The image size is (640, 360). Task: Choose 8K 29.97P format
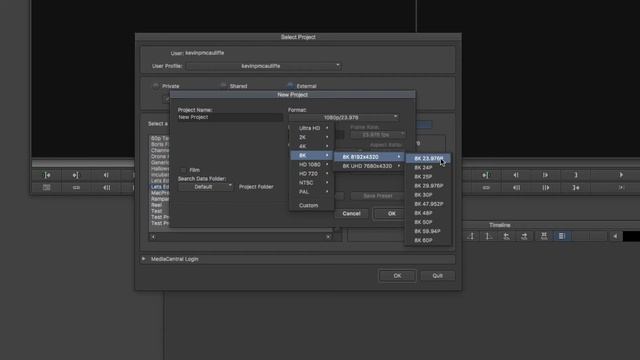[x=428, y=186]
